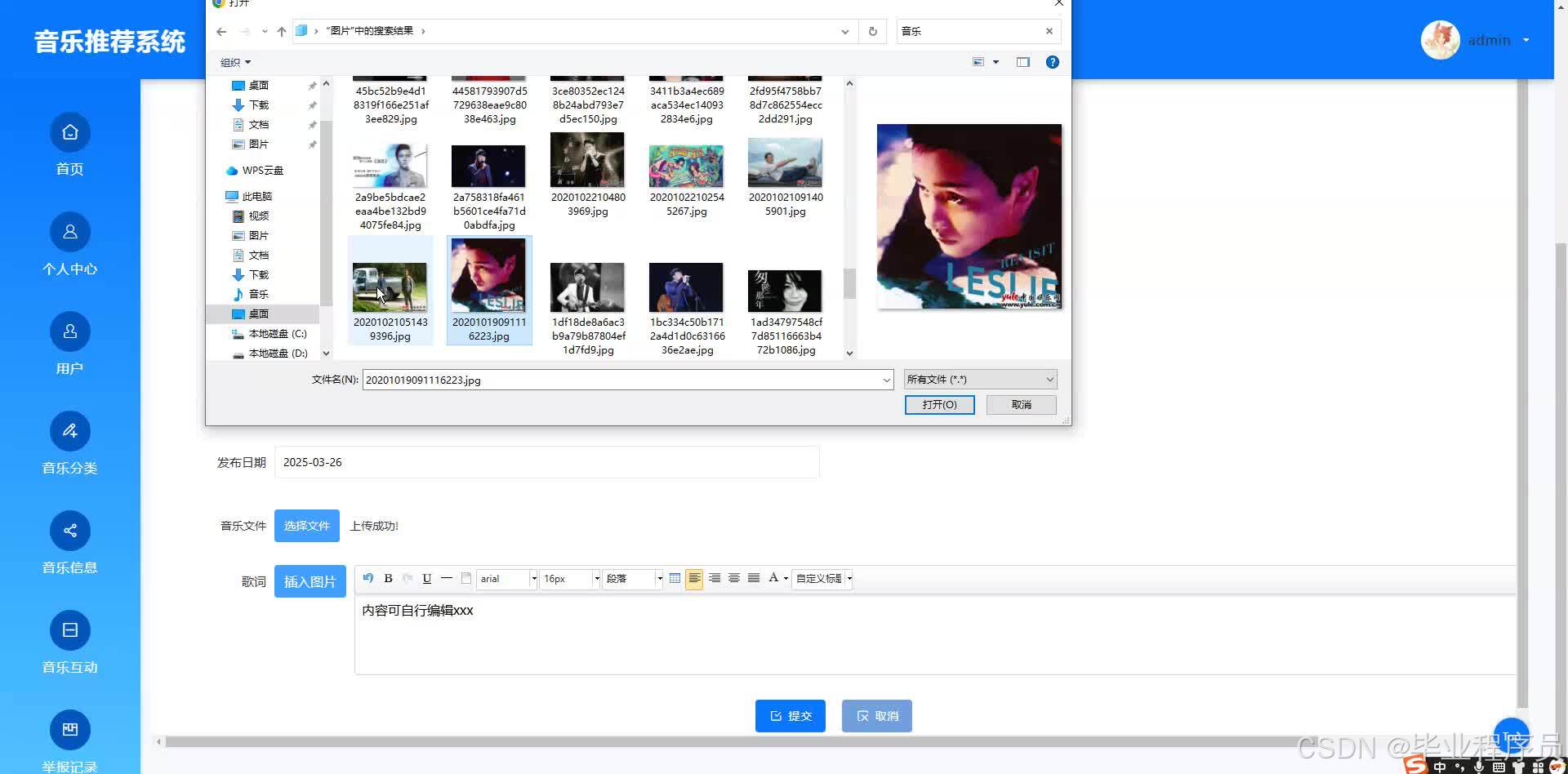Open the 音乐信息 share icon in sidebar
Viewport: 1568px width, 774px height.
pyautogui.click(x=70, y=531)
